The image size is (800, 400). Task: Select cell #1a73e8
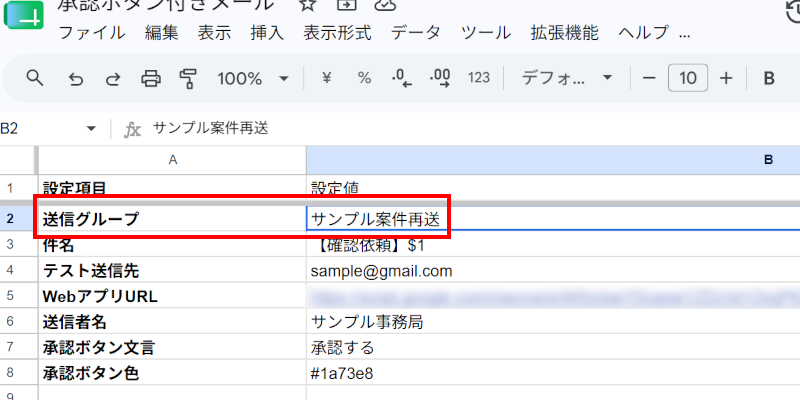(x=553, y=373)
